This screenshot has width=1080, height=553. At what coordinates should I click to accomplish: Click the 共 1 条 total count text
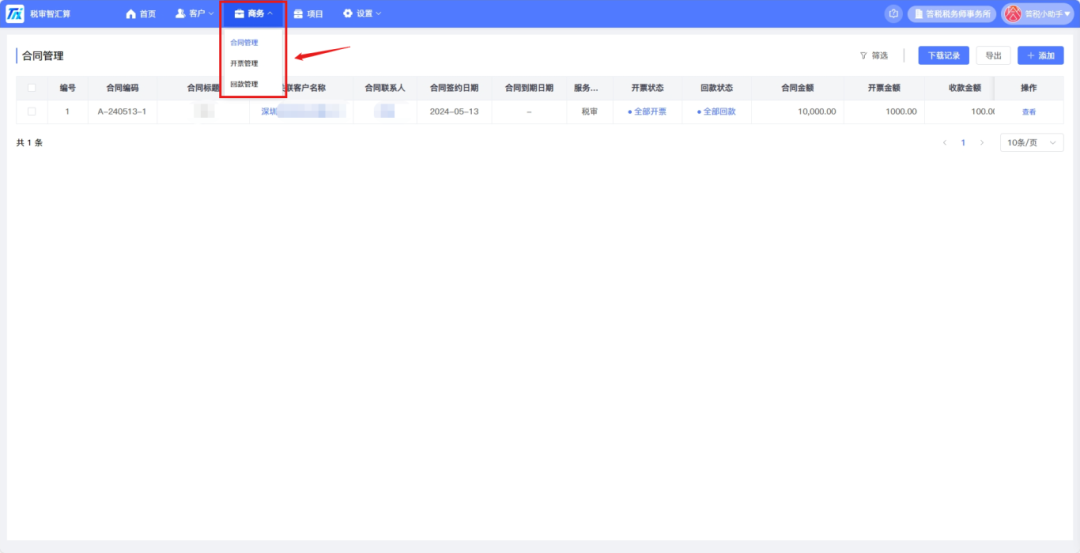(x=30, y=143)
